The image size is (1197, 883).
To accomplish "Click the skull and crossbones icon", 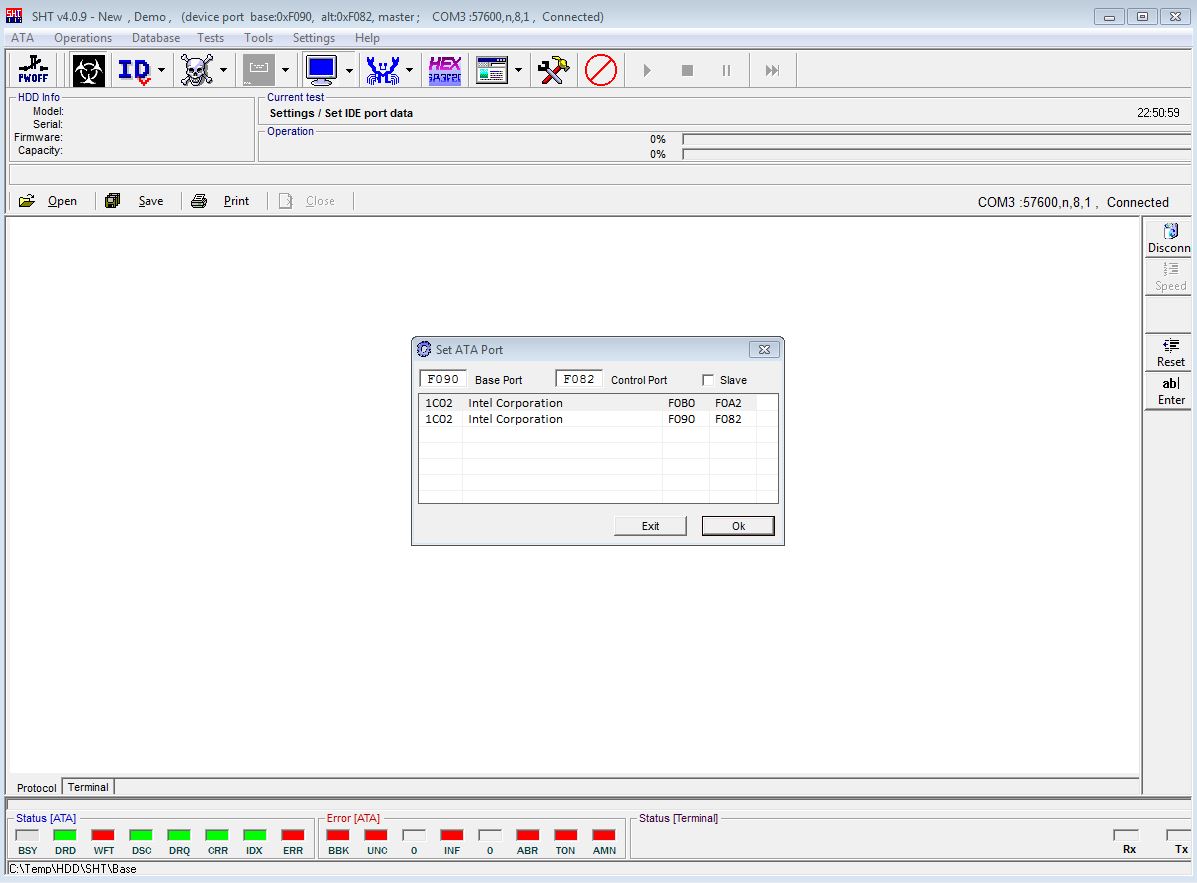I will [x=196, y=70].
